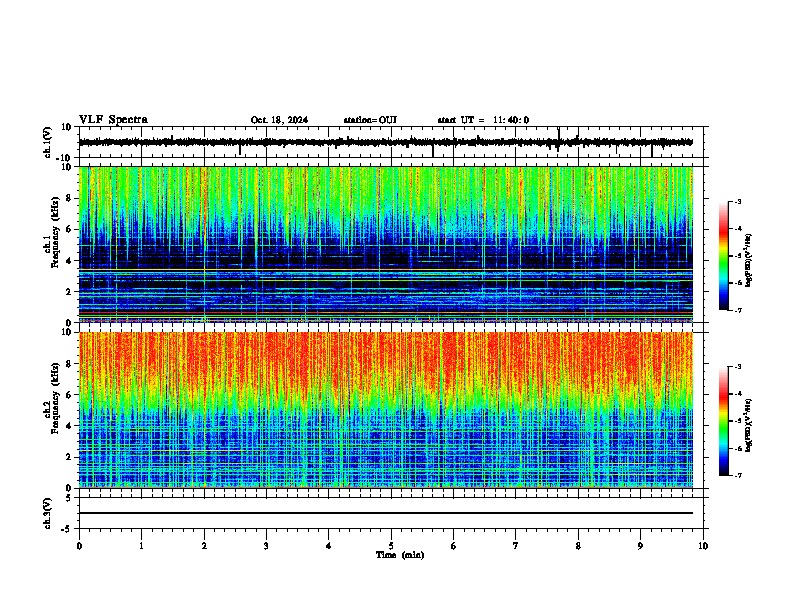792x612 pixels.
Task: Click the time axis tick label "2"
Action: 204,546
